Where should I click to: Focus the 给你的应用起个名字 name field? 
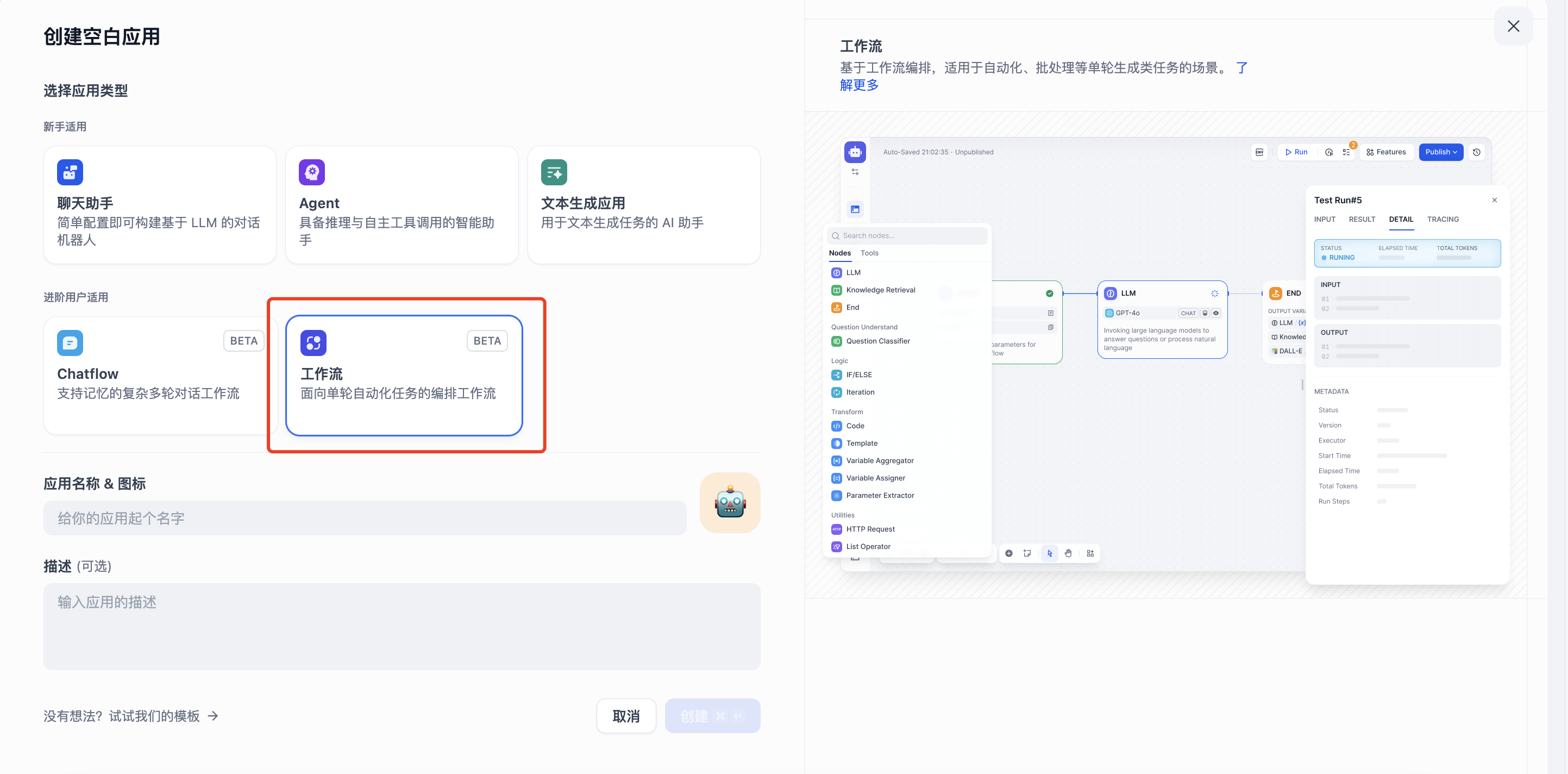(364, 518)
